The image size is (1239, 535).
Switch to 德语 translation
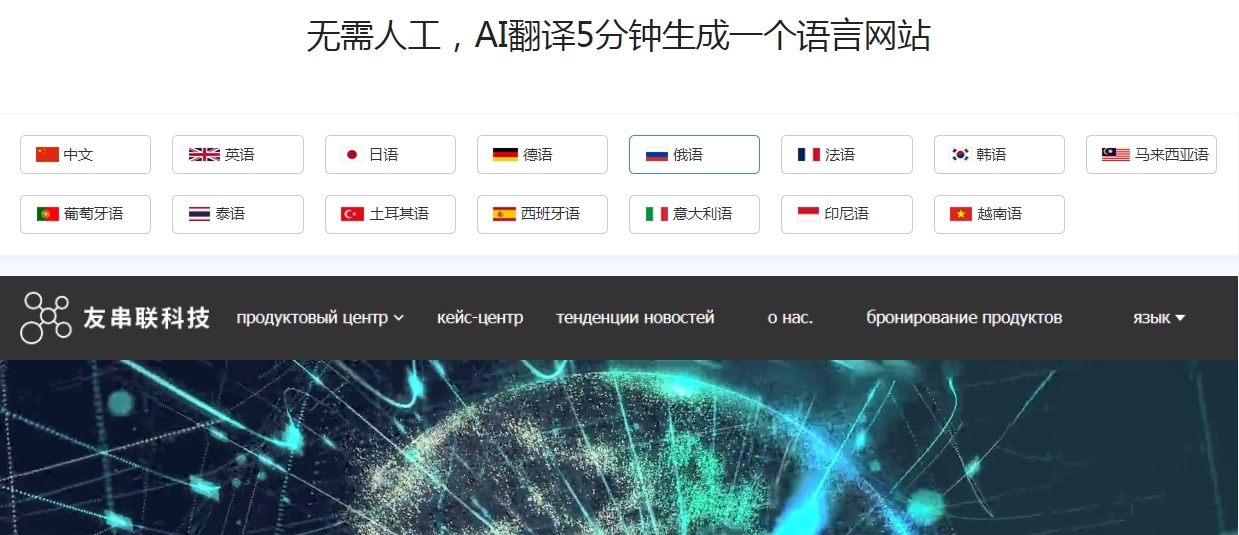[x=542, y=155]
